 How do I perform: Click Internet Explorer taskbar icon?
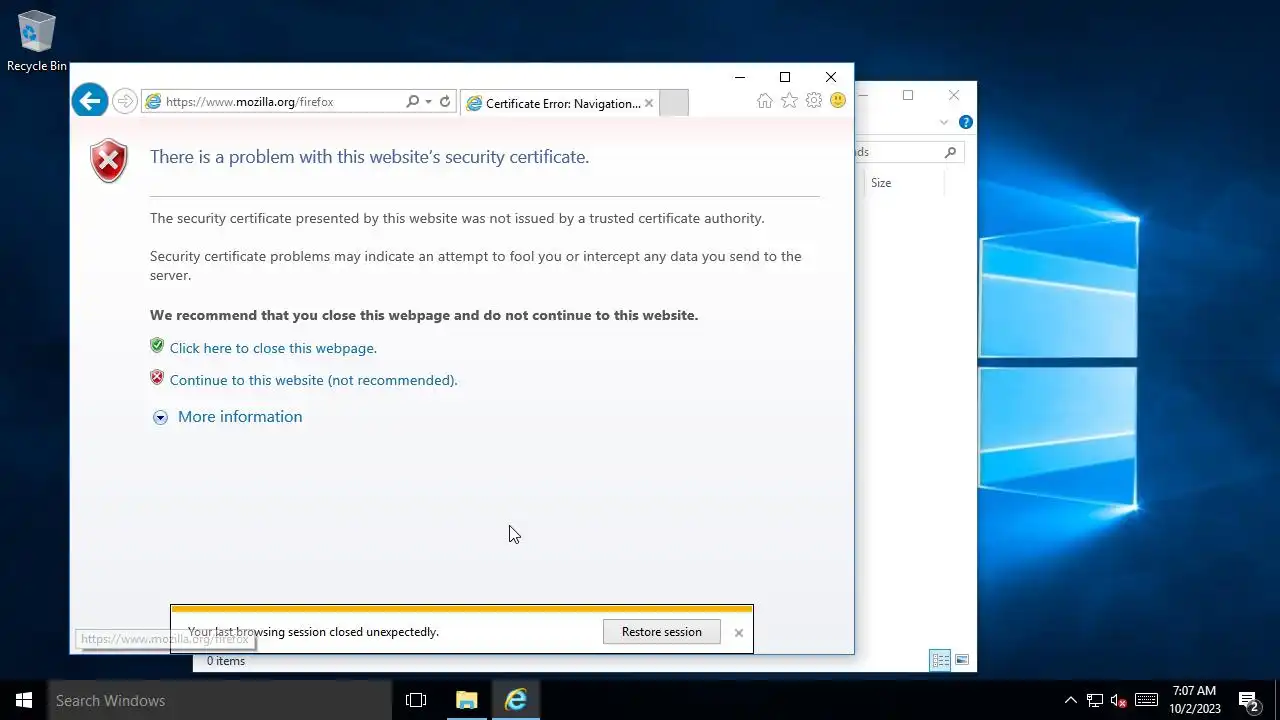[516, 700]
